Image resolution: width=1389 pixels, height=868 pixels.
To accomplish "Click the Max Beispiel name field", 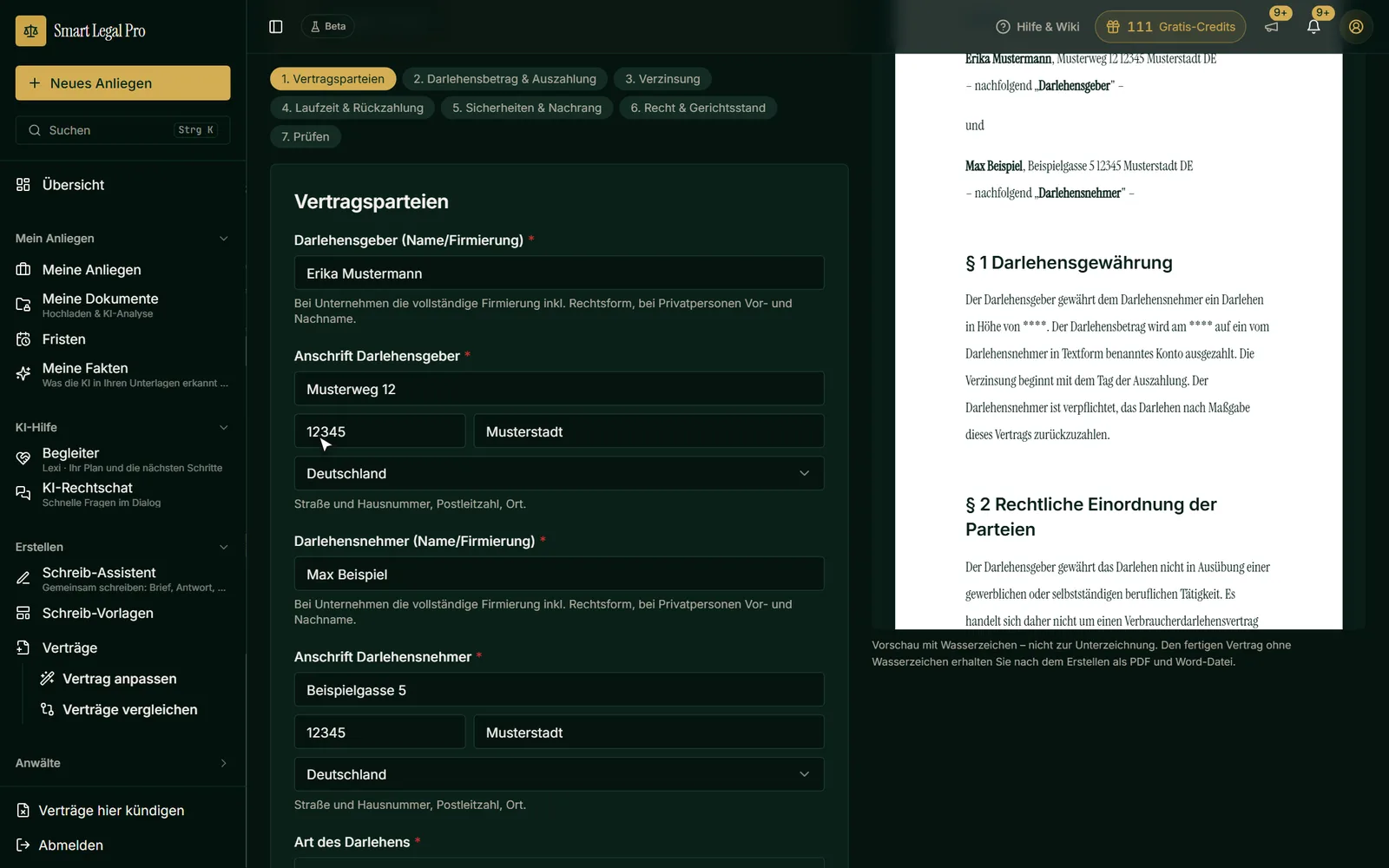I will (x=559, y=575).
